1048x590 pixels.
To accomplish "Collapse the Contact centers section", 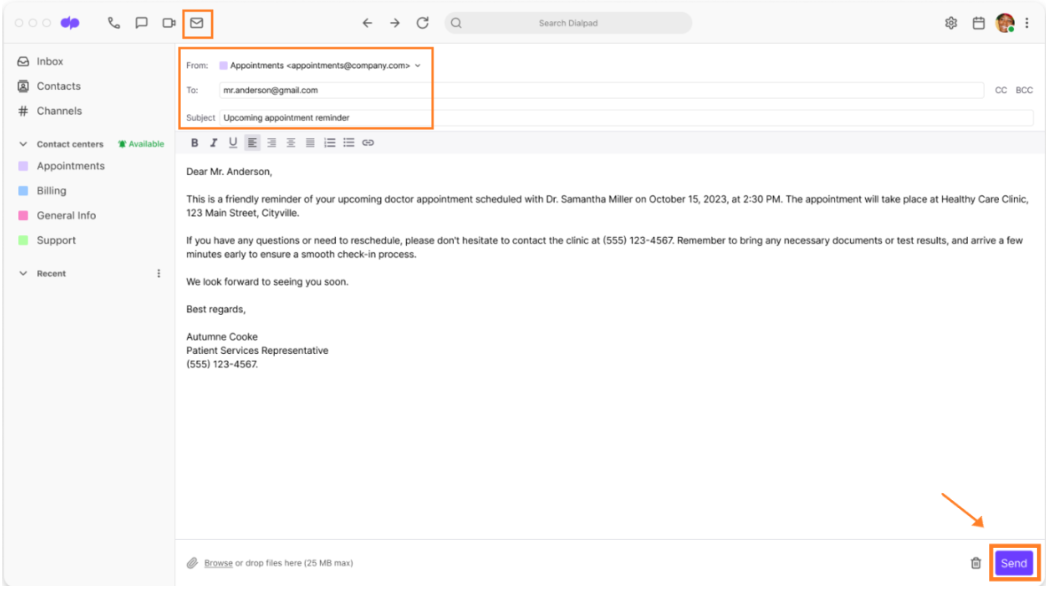I will coord(23,144).
